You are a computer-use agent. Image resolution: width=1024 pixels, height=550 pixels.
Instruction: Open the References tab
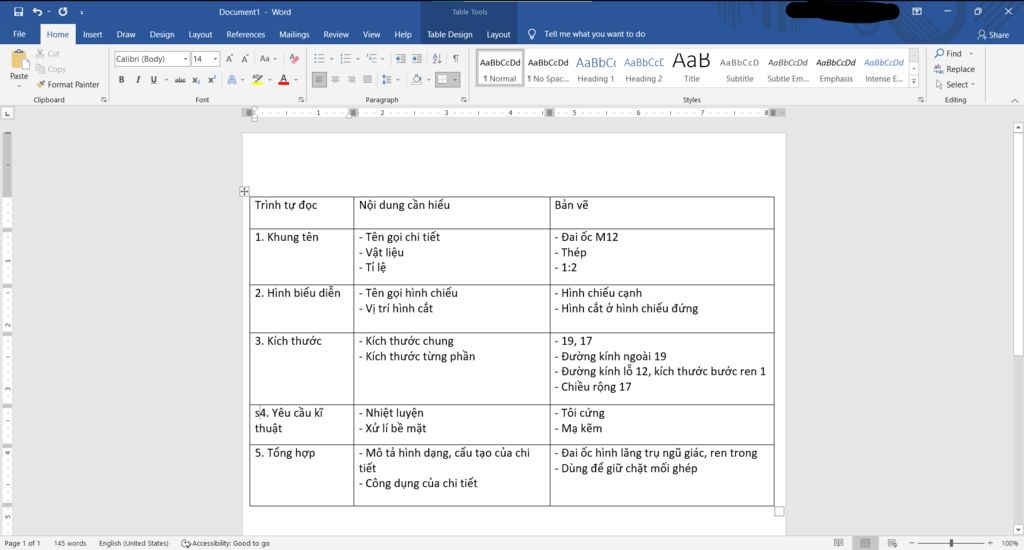tap(246, 34)
